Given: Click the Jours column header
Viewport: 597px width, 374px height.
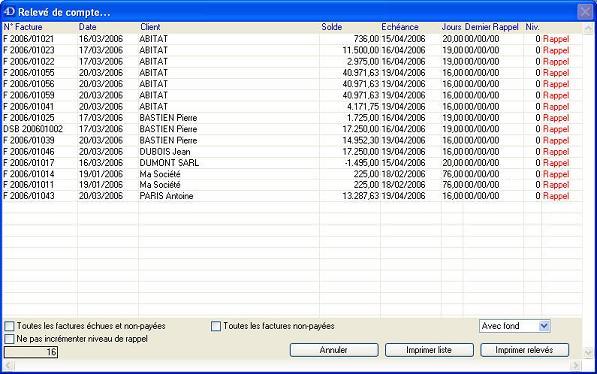Looking at the screenshot, I should pos(452,27).
